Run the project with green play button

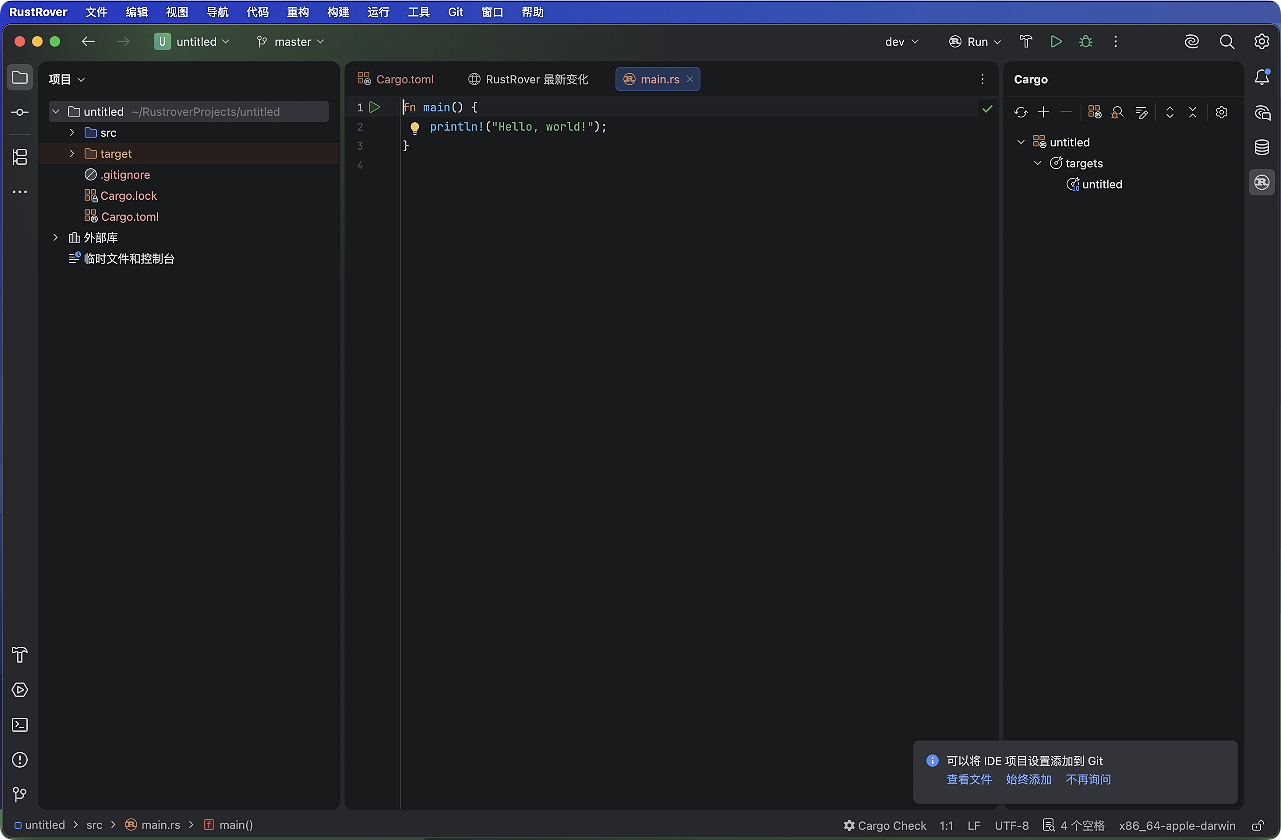pyautogui.click(x=1056, y=42)
